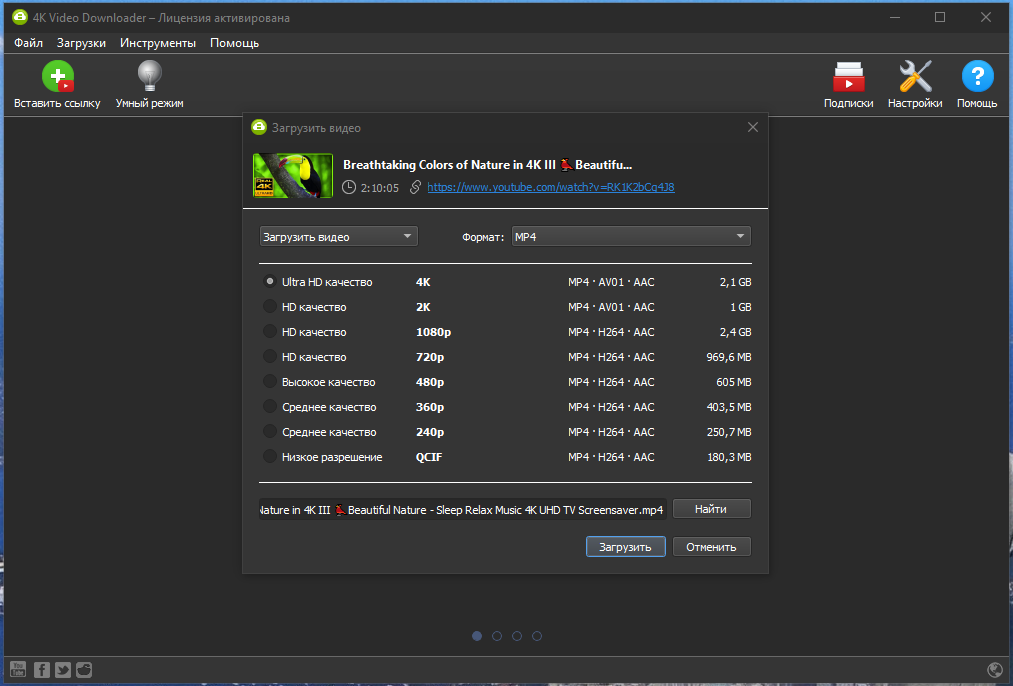
Task: Click the Помощь question mark icon
Action: tap(977, 76)
